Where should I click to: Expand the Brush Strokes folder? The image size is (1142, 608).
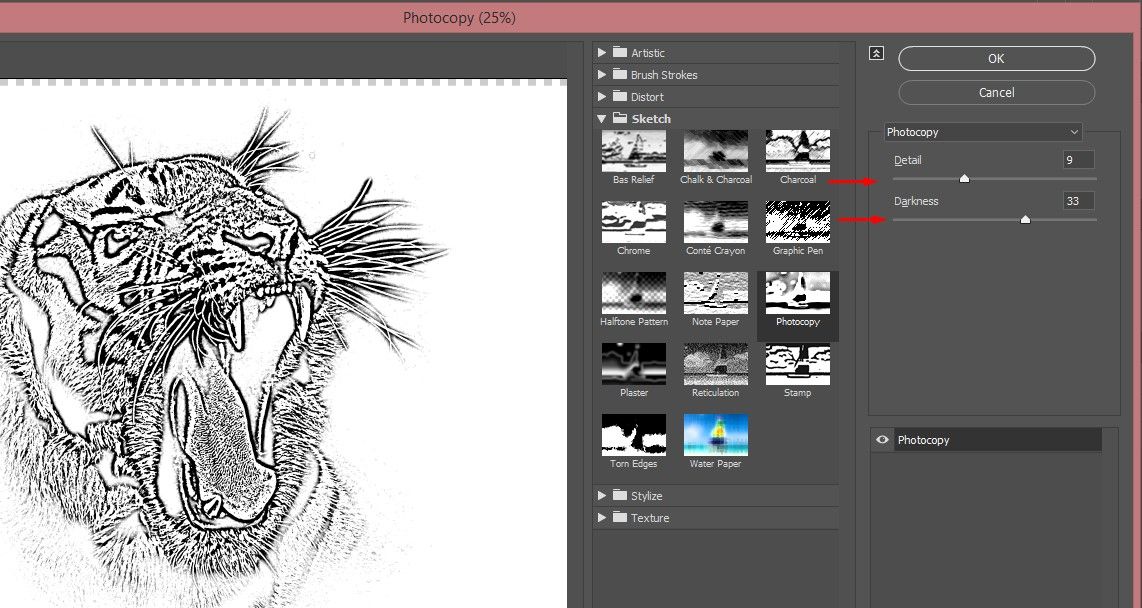(x=602, y=74)
